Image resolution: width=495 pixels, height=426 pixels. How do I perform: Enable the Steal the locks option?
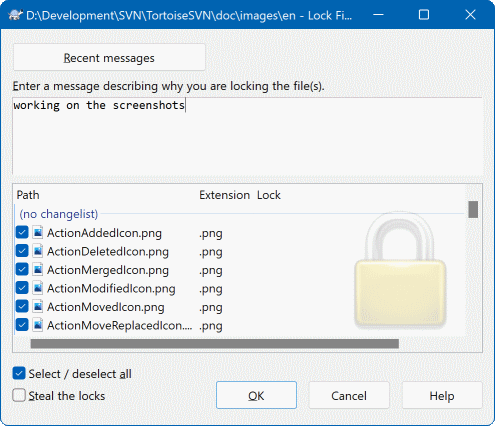[19, 396]
